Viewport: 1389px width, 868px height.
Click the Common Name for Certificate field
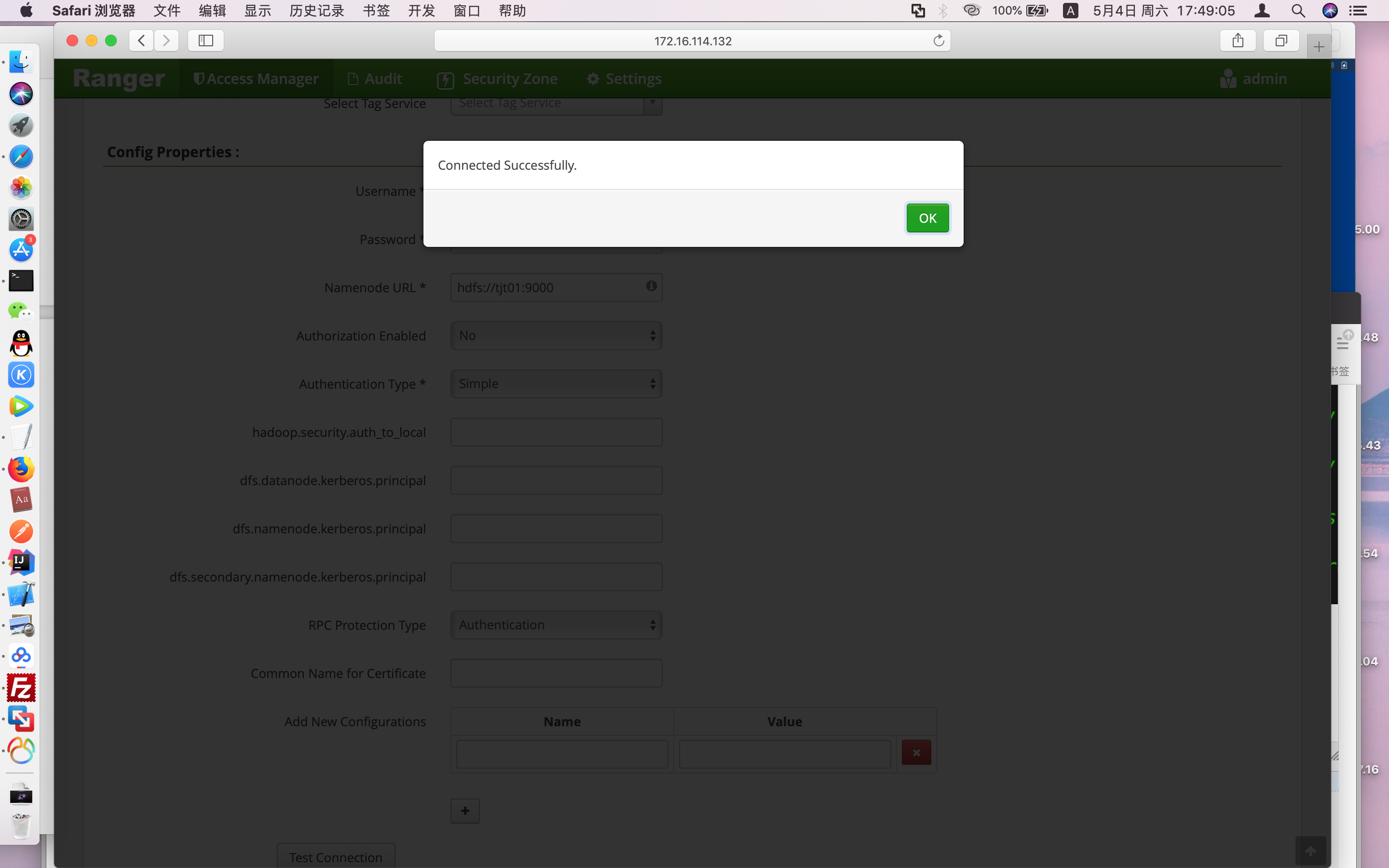coord(556,673)
